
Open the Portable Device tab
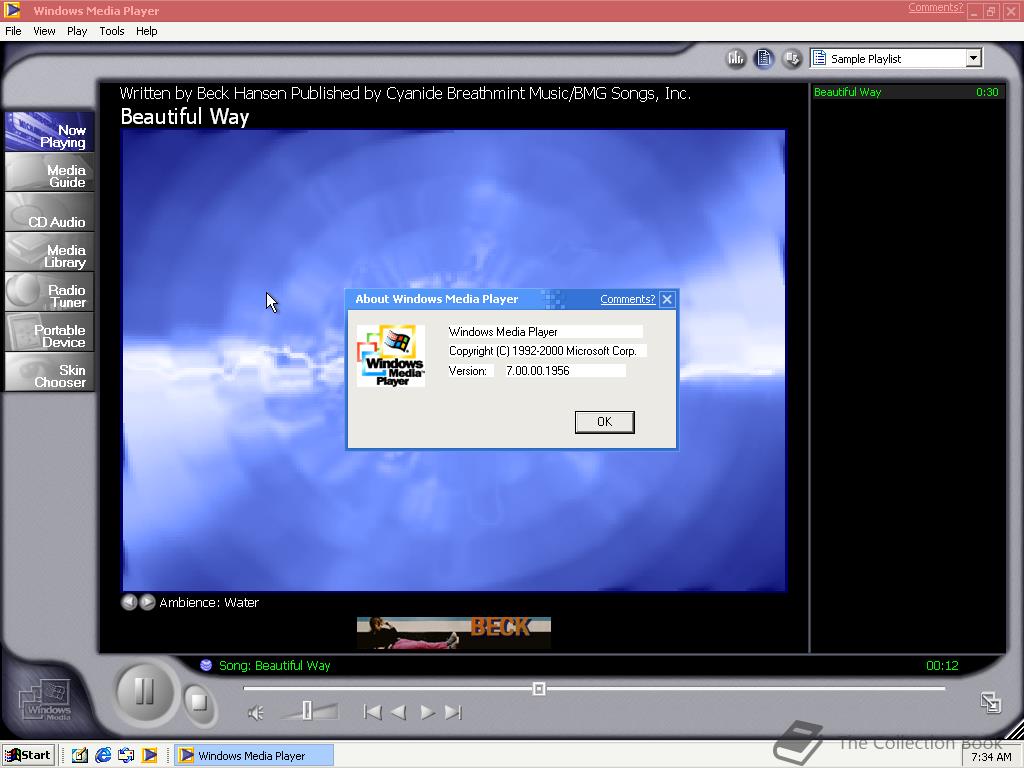[50, 332]
